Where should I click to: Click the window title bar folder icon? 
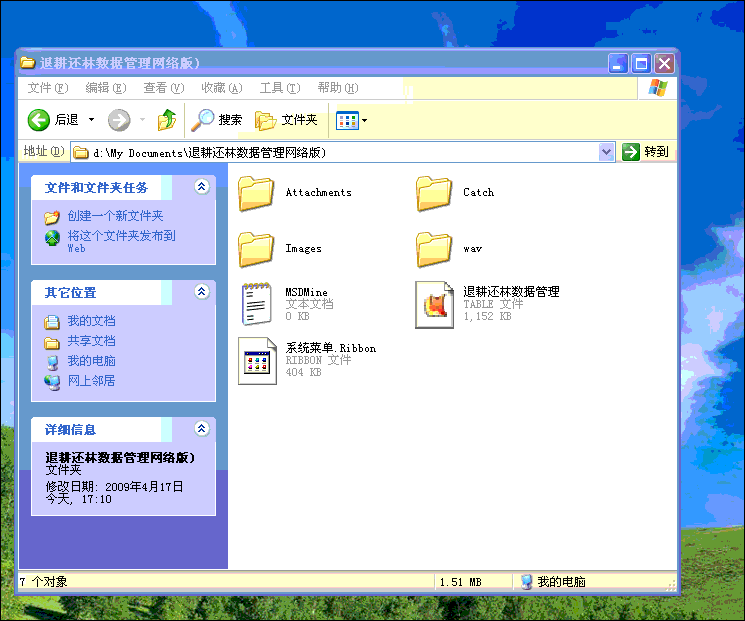point(28,62)
